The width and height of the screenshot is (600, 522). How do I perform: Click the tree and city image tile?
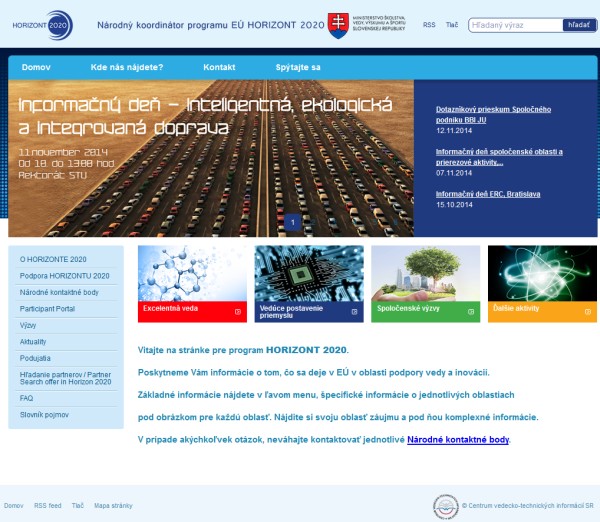[x=426, y=273]
